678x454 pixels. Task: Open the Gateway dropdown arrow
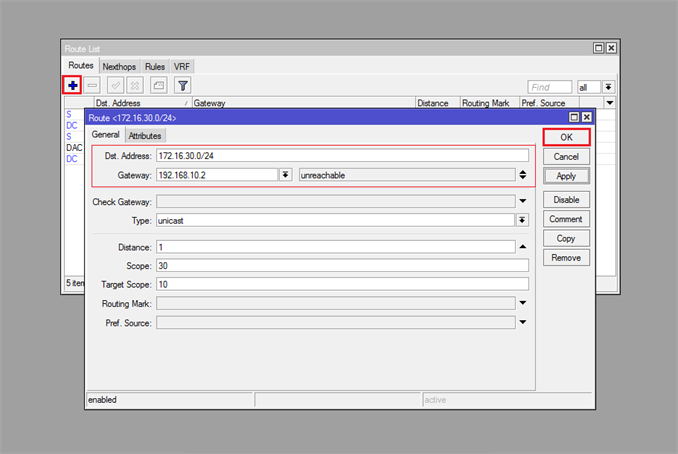pyautogui.click(x=285, y=175)
